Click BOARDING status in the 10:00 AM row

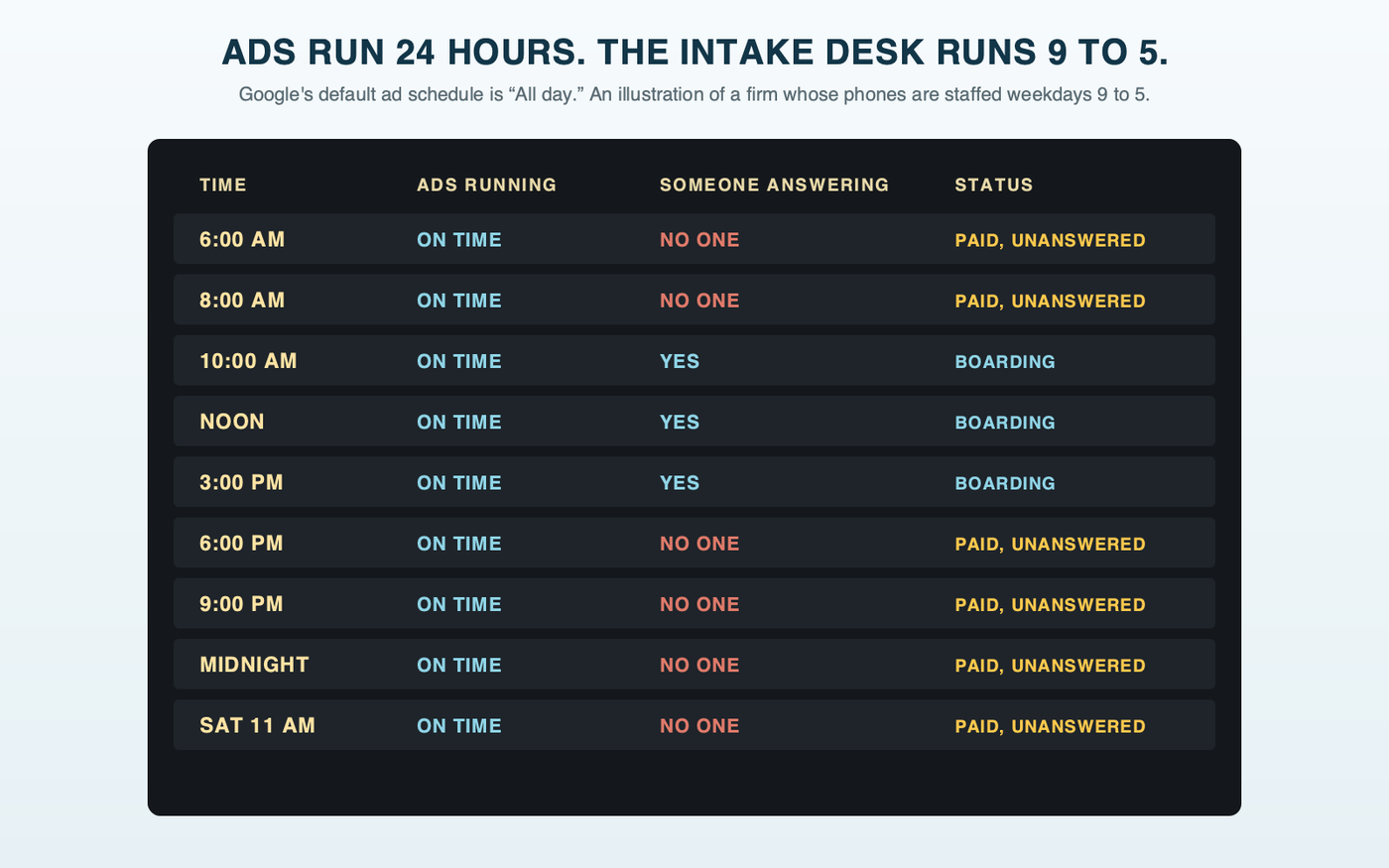(x=1005, y=361)
